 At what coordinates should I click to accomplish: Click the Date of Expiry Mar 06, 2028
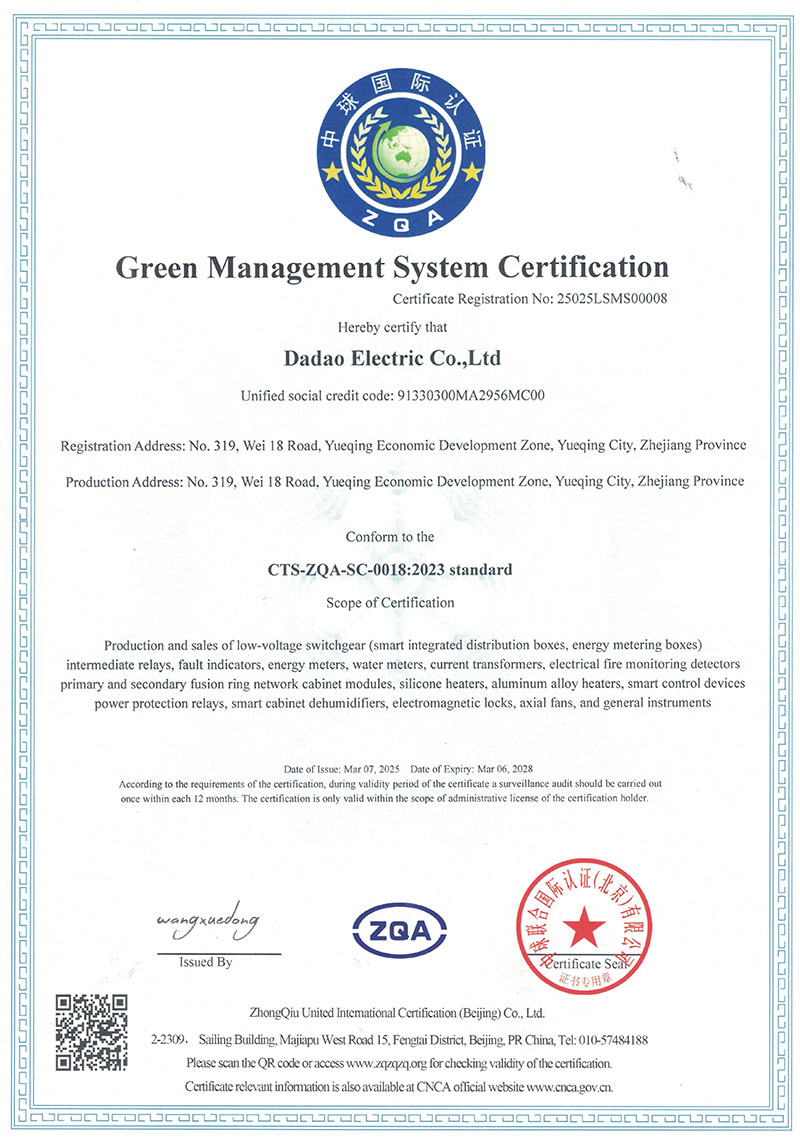470,767
